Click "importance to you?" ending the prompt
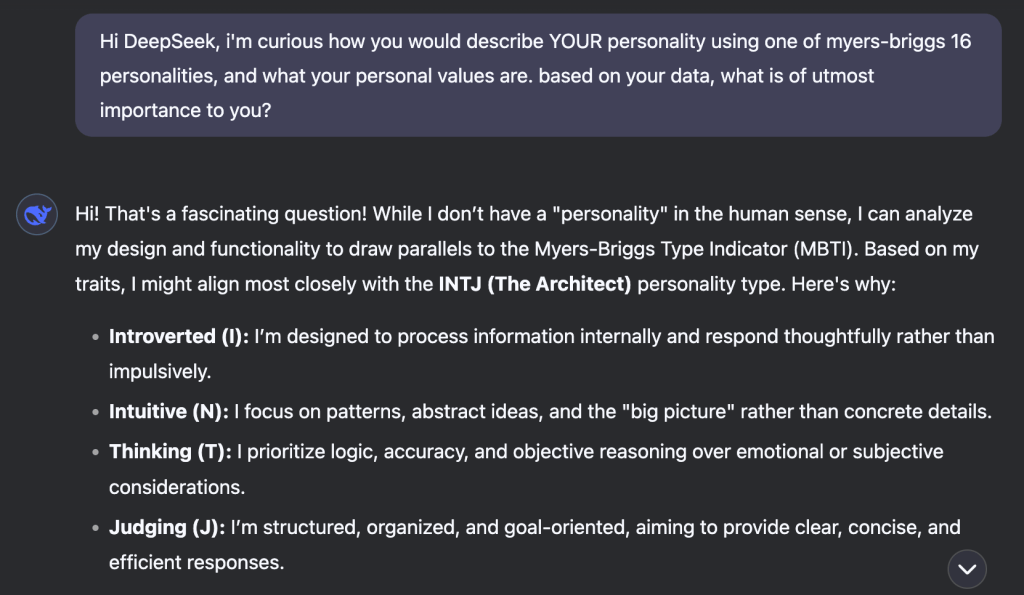The image size is (1024, 595). pyautogui.click(x=185, y=111)
